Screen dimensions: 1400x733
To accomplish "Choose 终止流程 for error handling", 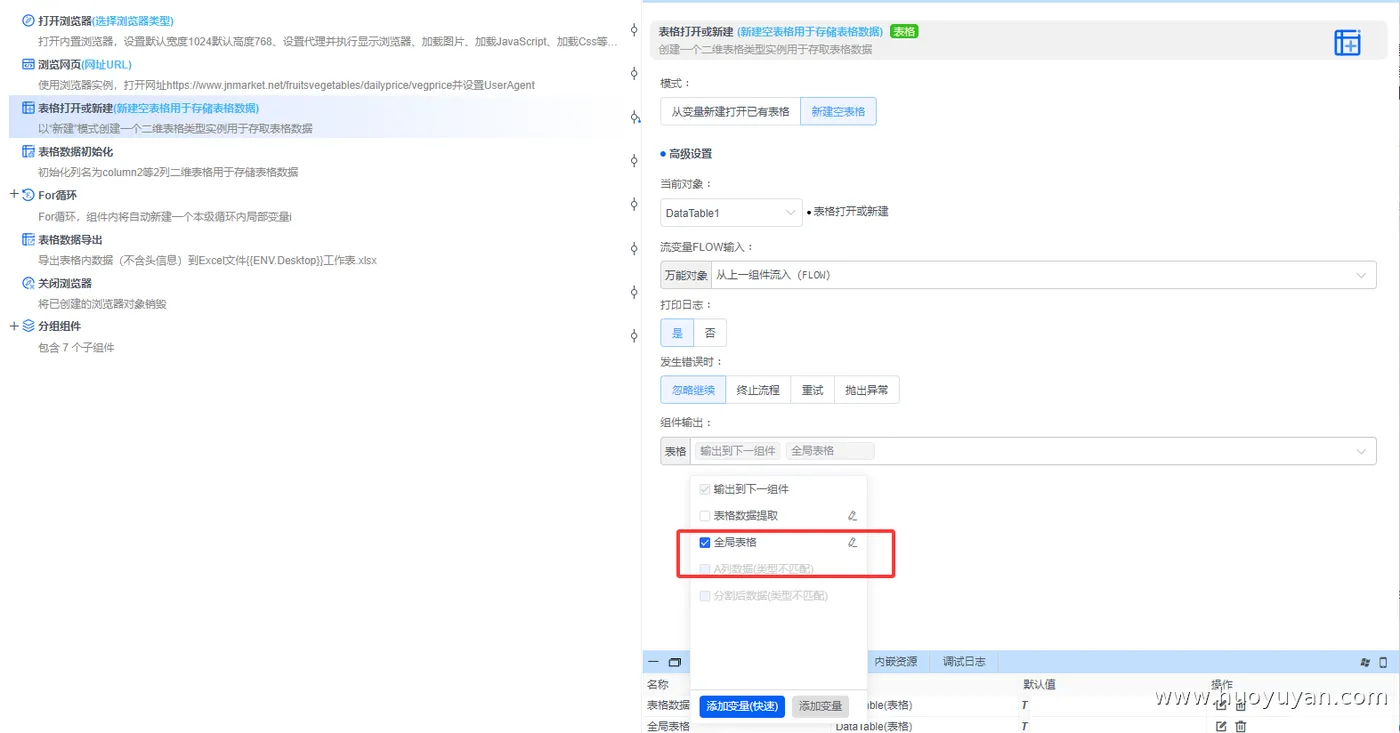I will click(x=758, y=390).
